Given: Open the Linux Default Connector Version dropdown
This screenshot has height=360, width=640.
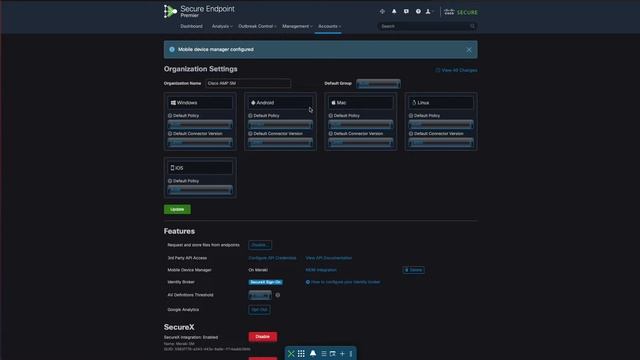Looking at the screenshot, I should [x=441, y=142].
